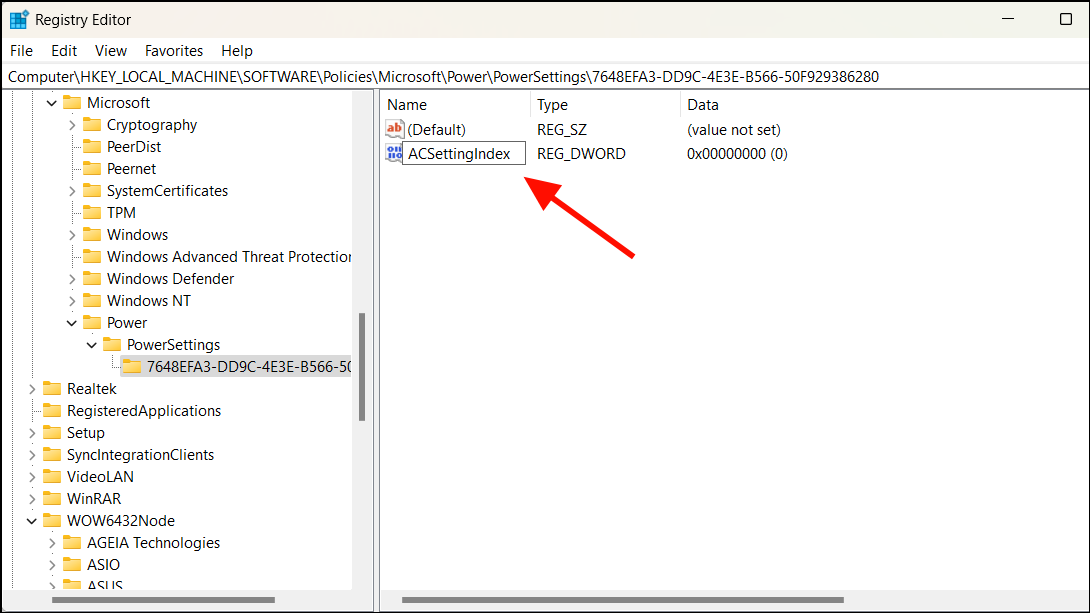This screenshot has width=1090, height=613.
Task: Click the values pane horizontal scrollbar
Action: [623, 600]
